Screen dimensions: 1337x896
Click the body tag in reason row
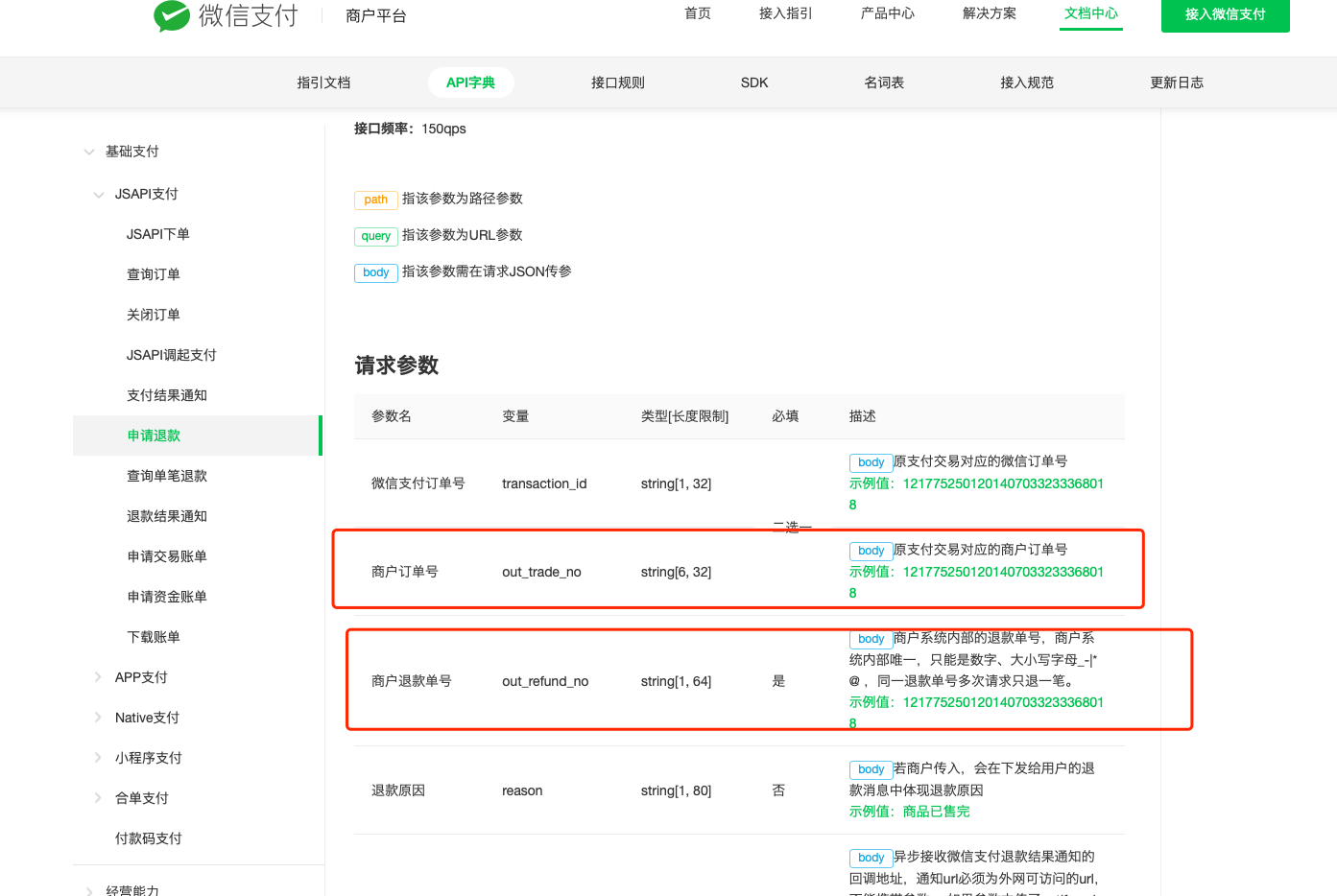tap(871, 769)
